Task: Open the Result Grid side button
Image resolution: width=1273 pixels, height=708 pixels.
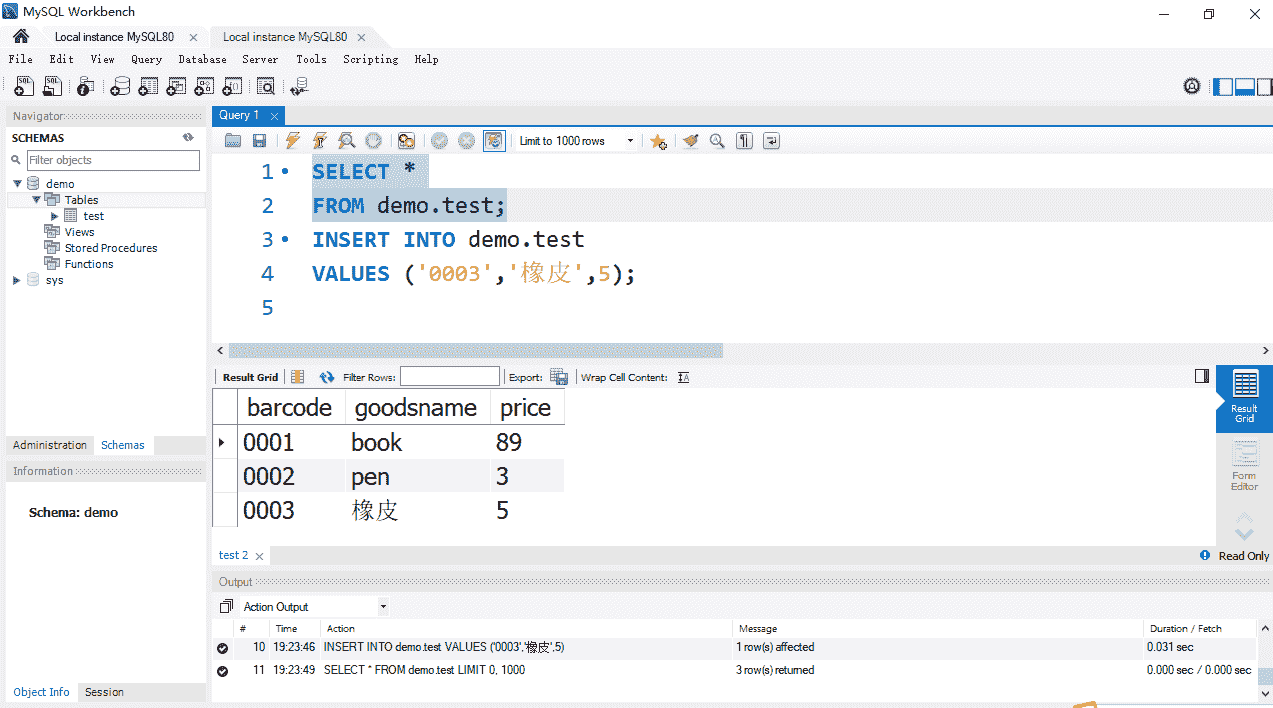Action: pyautogui.click(x=1244, y=399)
